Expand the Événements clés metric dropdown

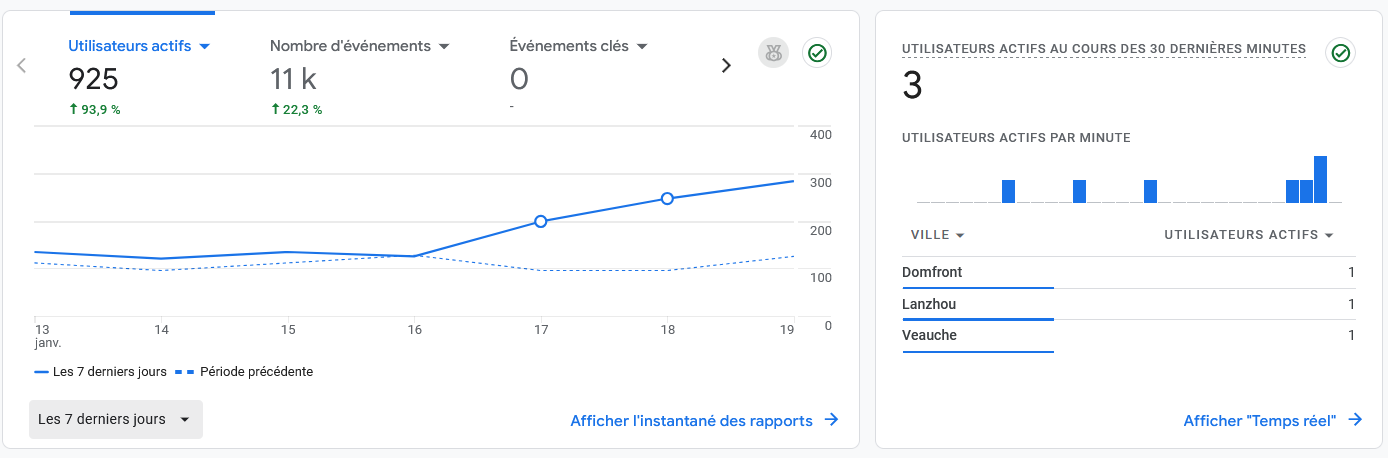click(642, 47)
